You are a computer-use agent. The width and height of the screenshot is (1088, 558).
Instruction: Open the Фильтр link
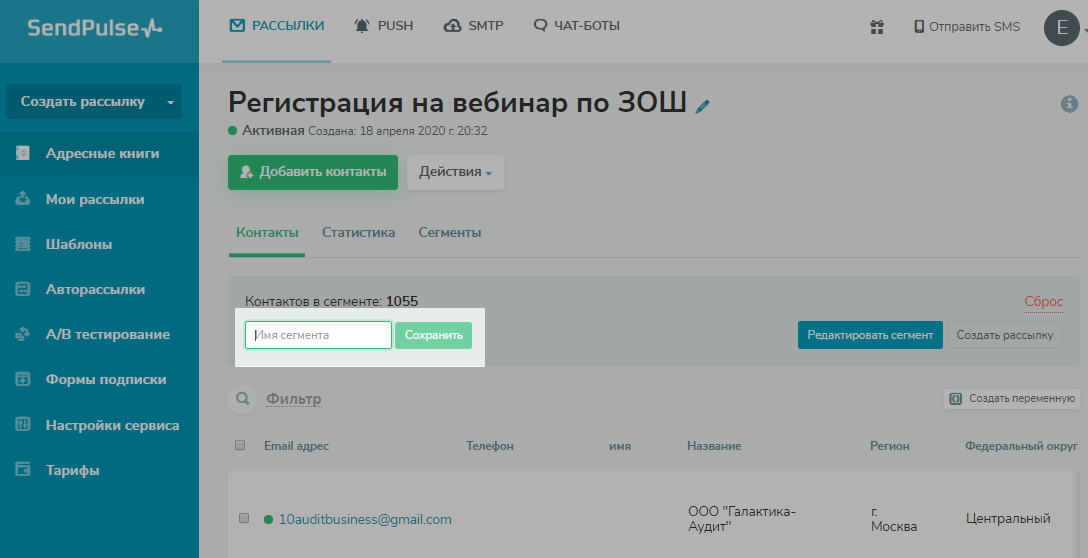click(x=294, y=399)
